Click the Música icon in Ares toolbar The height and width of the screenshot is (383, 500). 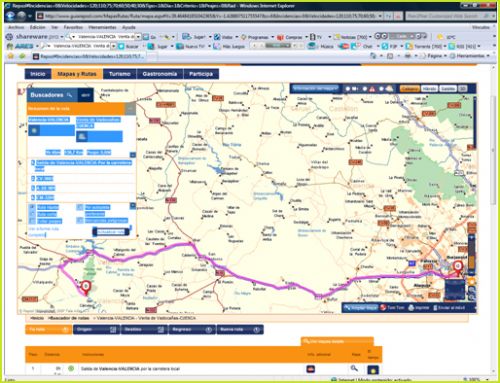pos(312,46)
